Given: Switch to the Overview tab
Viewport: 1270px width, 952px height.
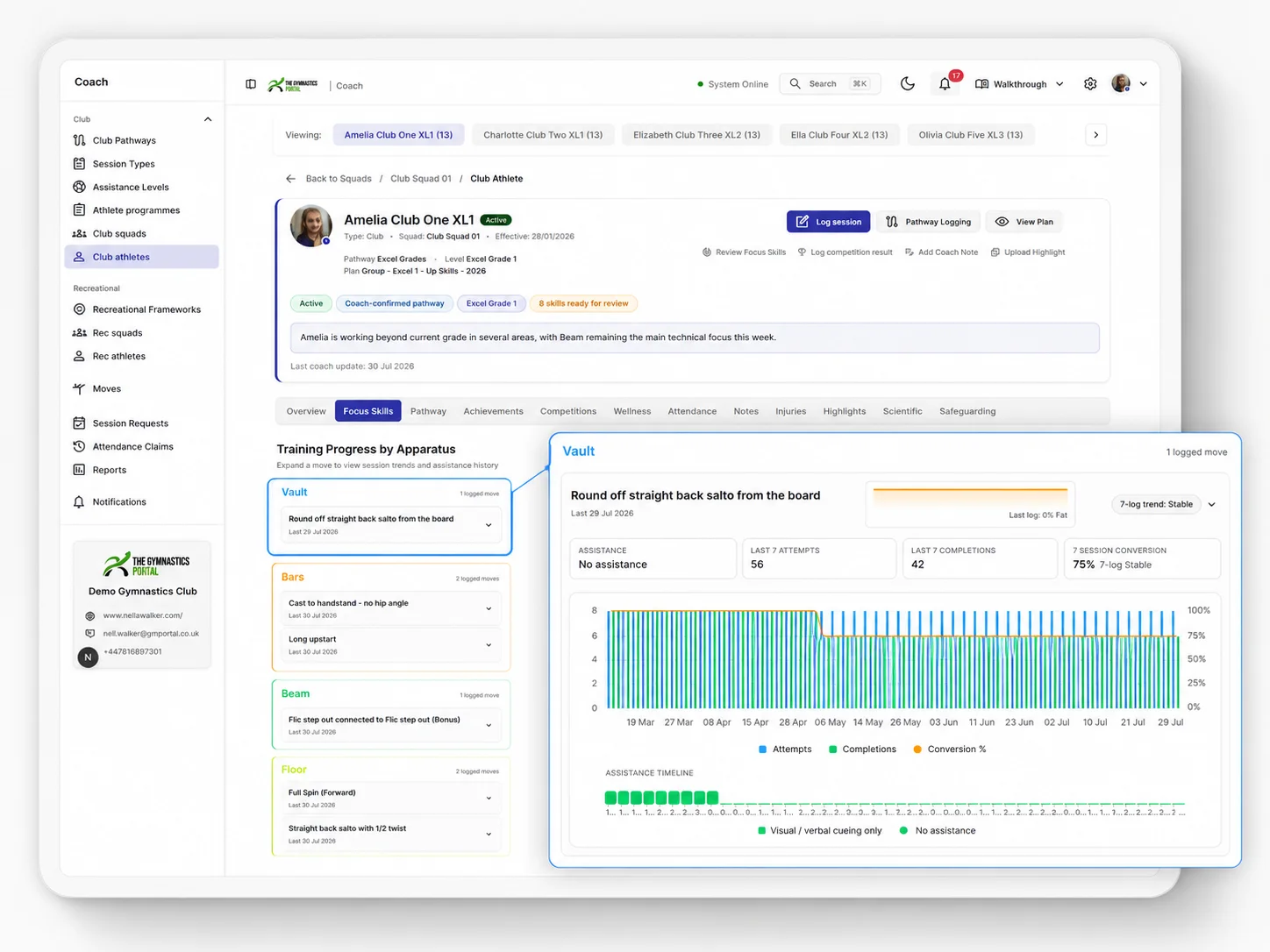Looking at the screenshot, I should (x=306, y=411).
